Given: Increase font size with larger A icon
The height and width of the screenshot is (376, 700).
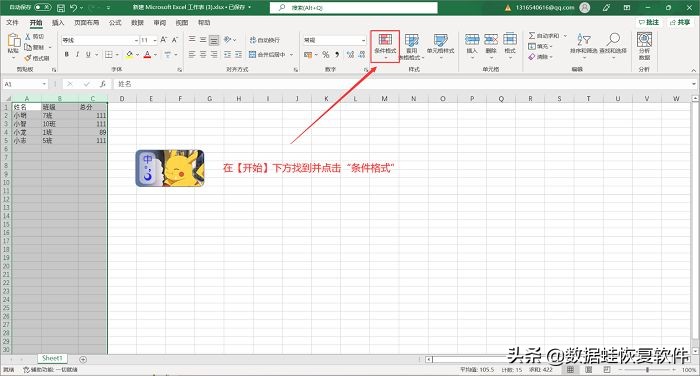Looking at the screenshot, I should 164,40.
